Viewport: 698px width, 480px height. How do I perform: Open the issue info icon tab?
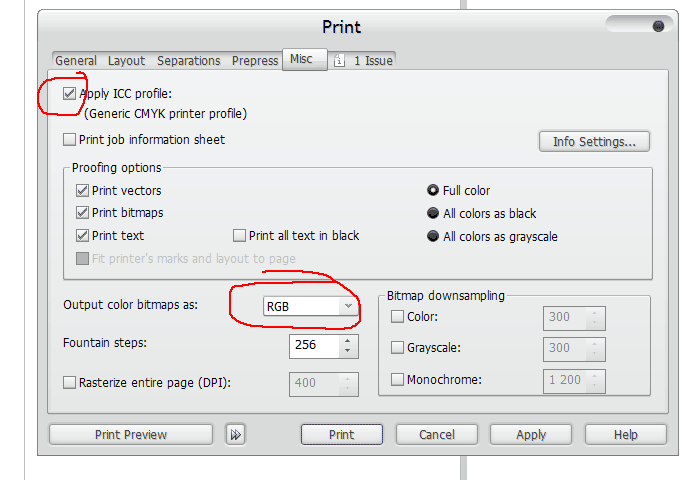(x=339, y=61)
